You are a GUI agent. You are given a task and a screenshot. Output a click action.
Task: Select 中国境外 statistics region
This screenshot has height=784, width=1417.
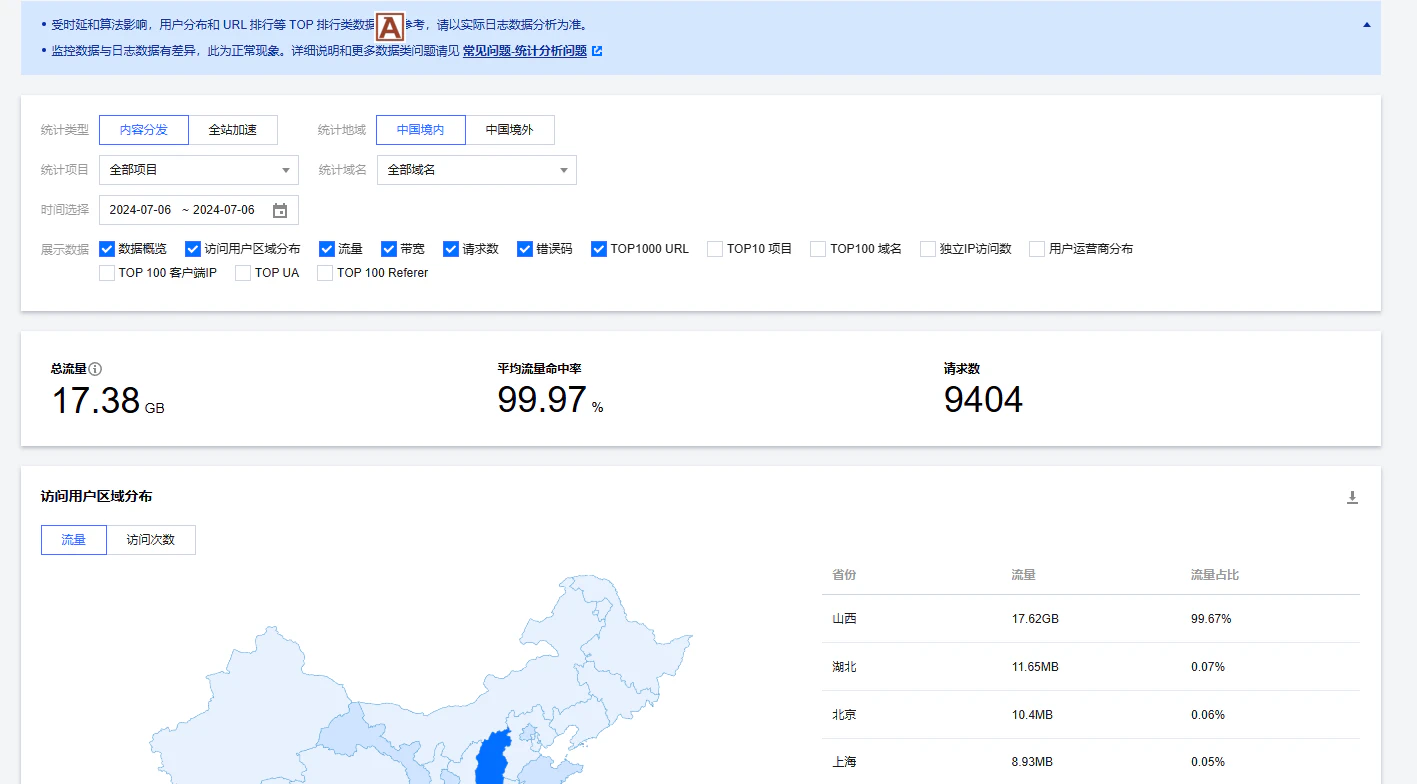[x=510, y=129]
